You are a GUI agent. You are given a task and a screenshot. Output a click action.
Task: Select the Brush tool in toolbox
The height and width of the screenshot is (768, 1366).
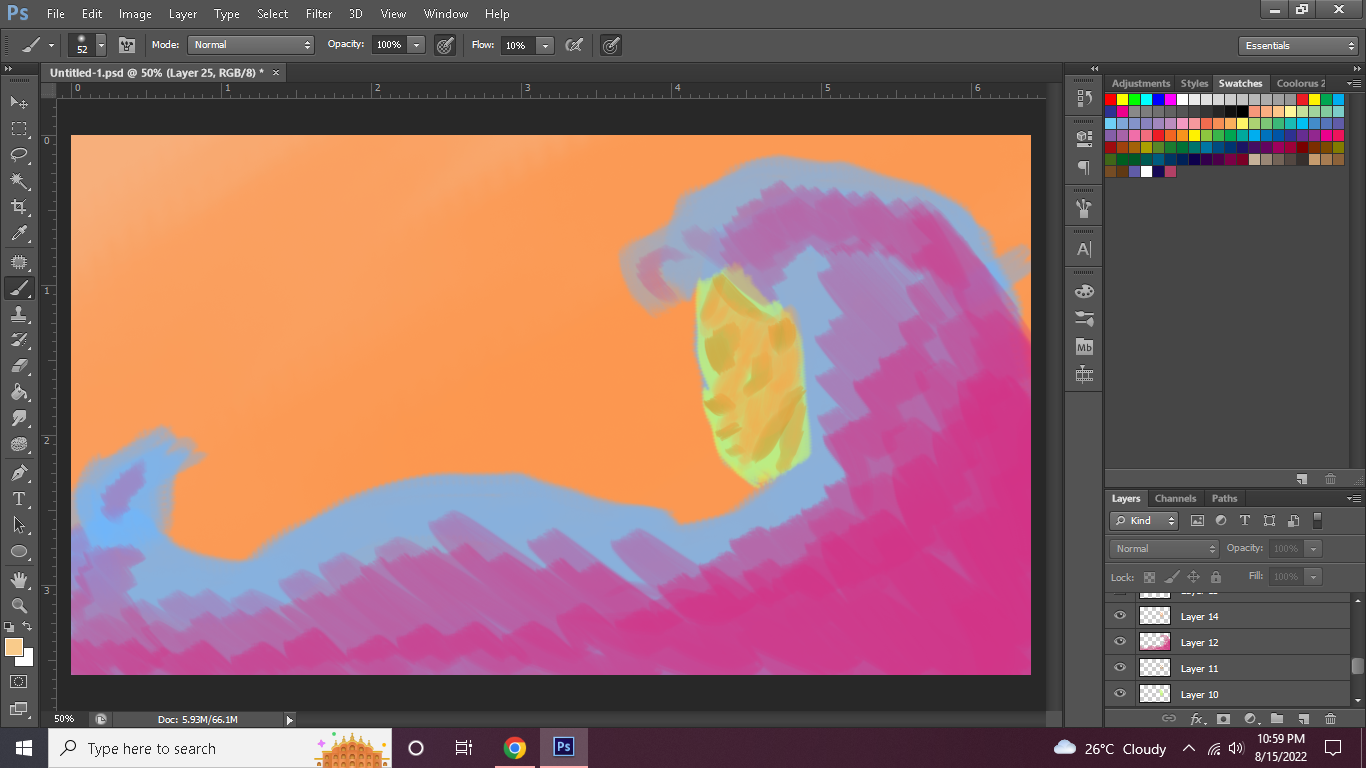tap(19, 288)
